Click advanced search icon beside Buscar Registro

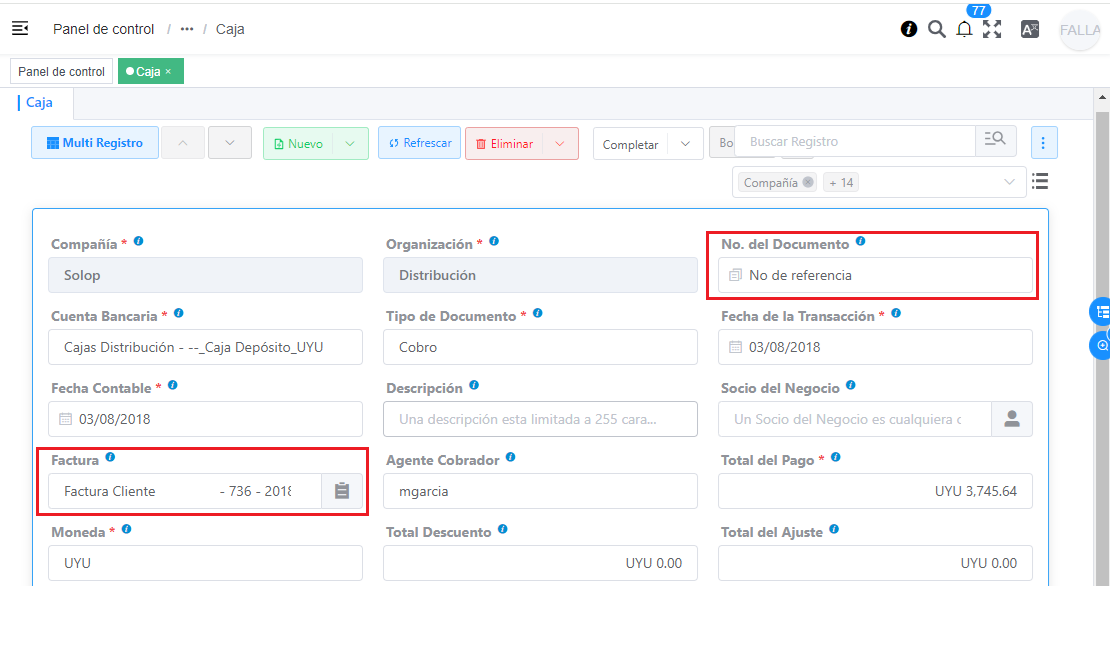pyautogui.click(x=995, y=139)
